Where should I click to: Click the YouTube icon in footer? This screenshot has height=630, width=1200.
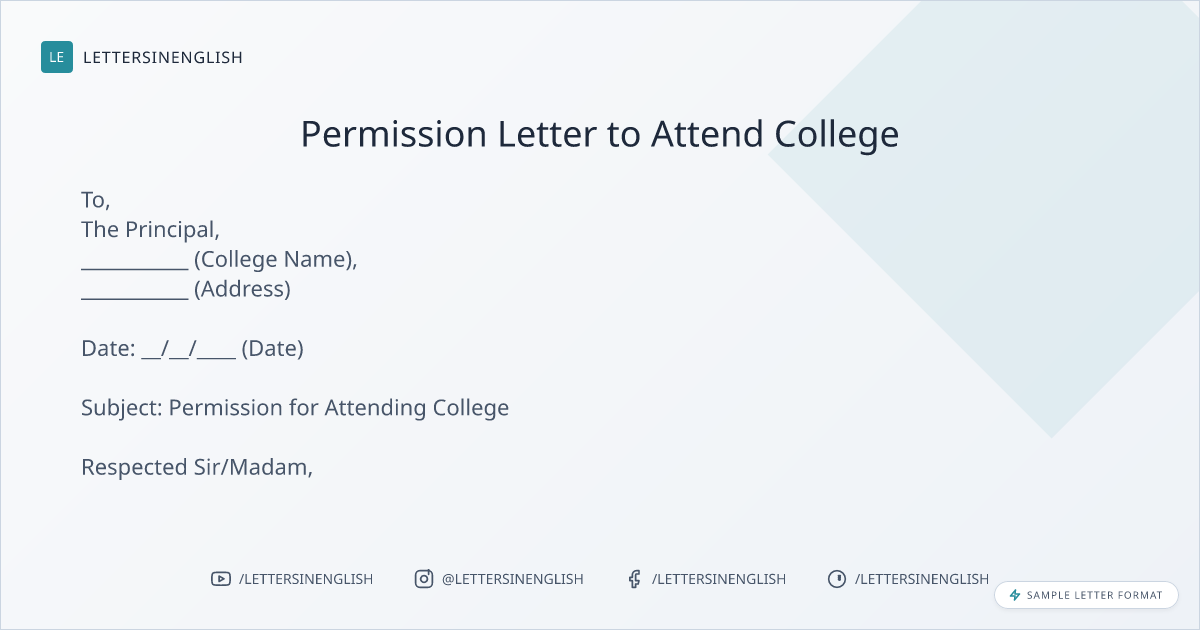coord(221,579)
